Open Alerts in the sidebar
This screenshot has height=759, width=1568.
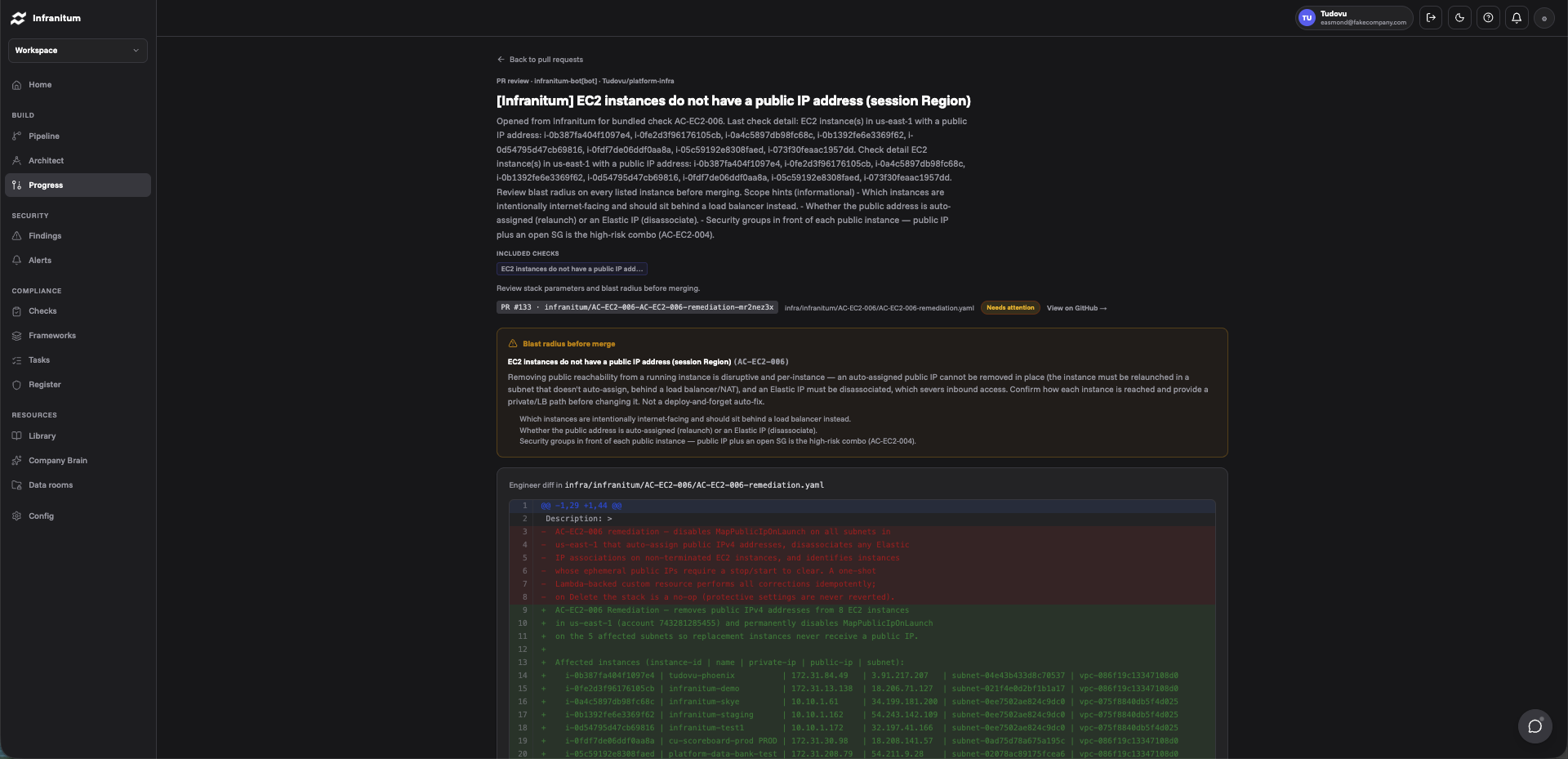(78, 261)
